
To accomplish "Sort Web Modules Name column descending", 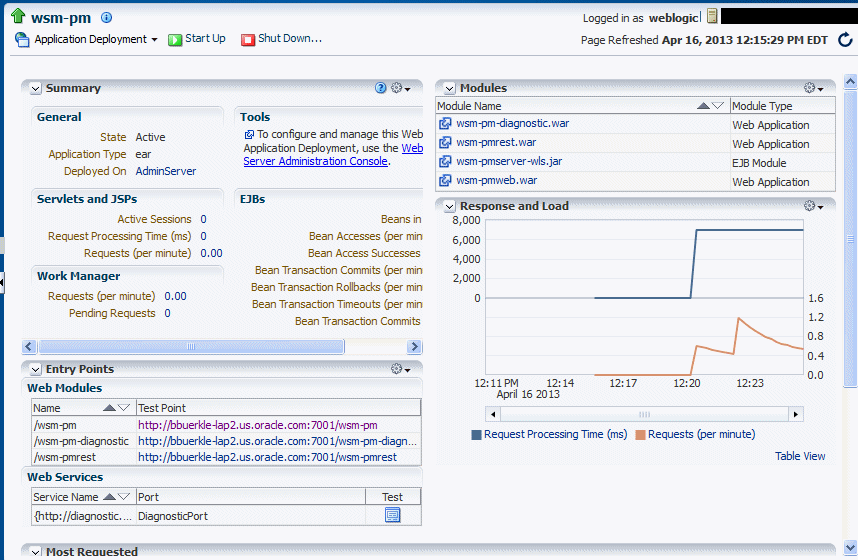I will [x=124, y=408].
